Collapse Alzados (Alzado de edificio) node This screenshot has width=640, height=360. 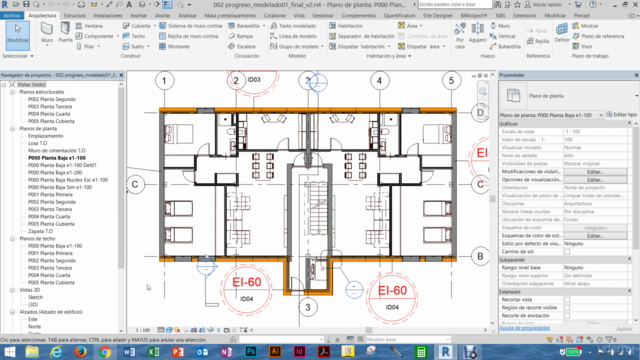point(13,312)
